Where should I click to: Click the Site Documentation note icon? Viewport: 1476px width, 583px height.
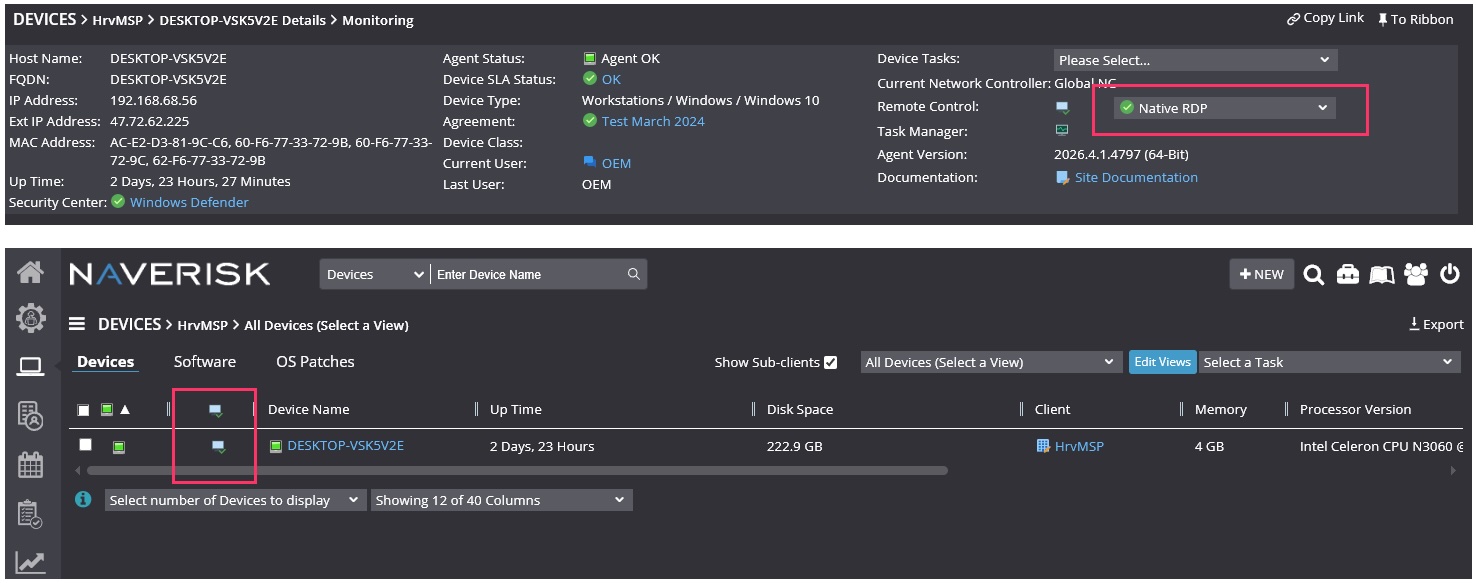click(x=1063, y=177)
